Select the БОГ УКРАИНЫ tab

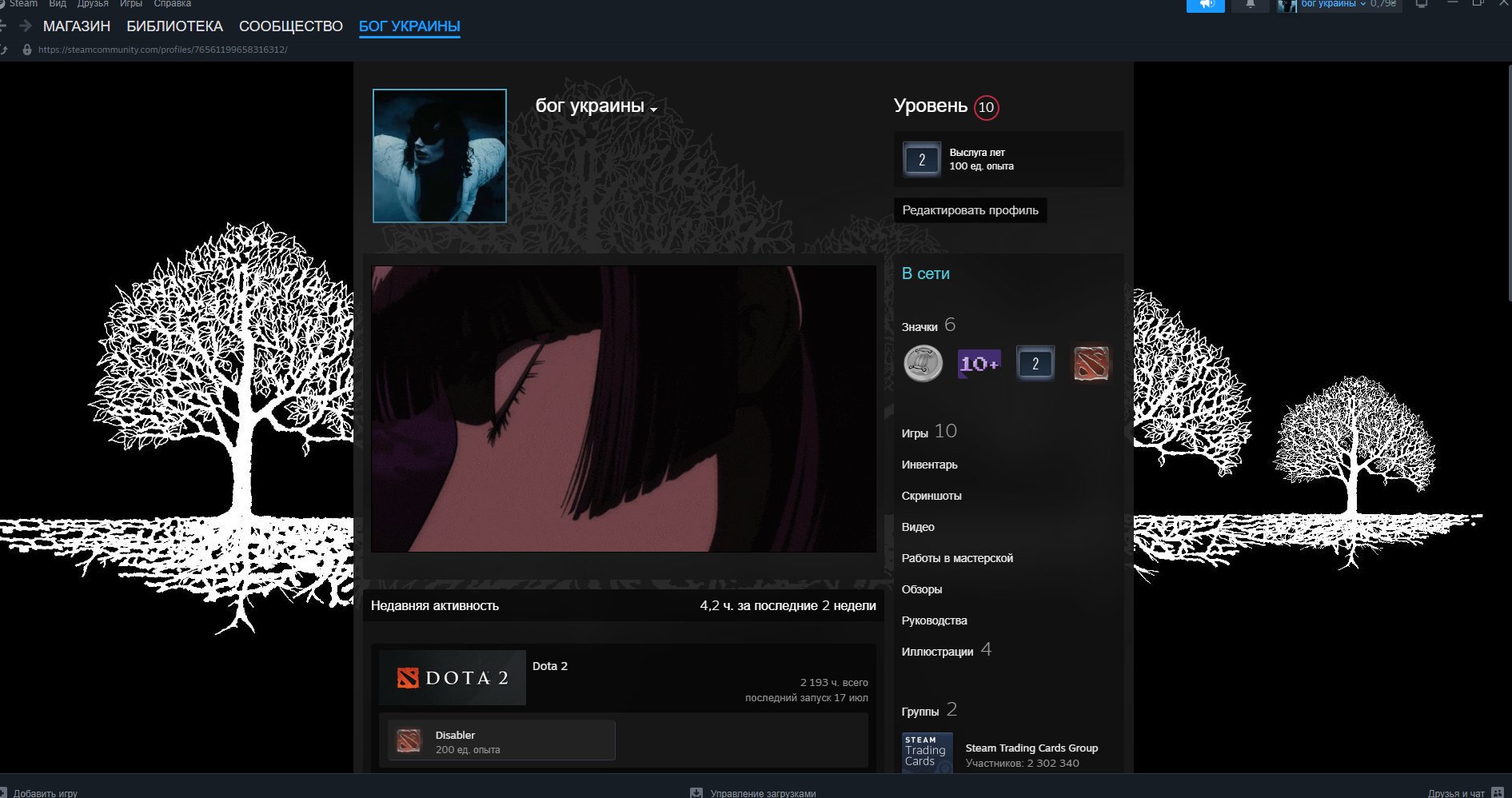pyautogui.click(x=409, y=26)
